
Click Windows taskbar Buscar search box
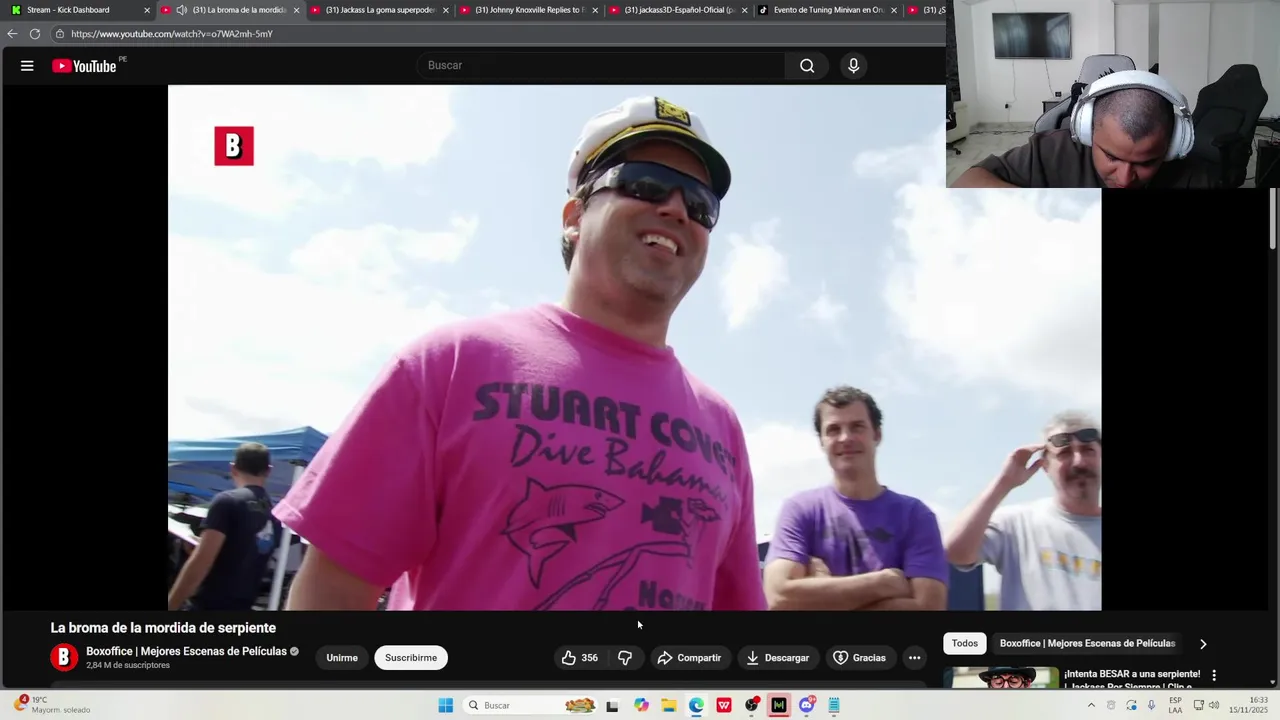pyautogui.click(x=531, y=706)
